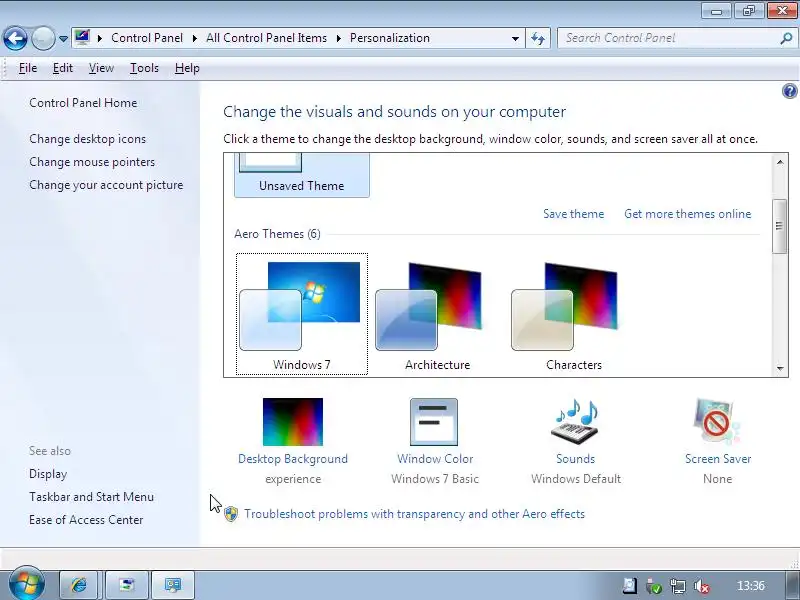
Task: Expand the arrow after Control Panel breadcrumb
Action: click(x=195, y=38)
